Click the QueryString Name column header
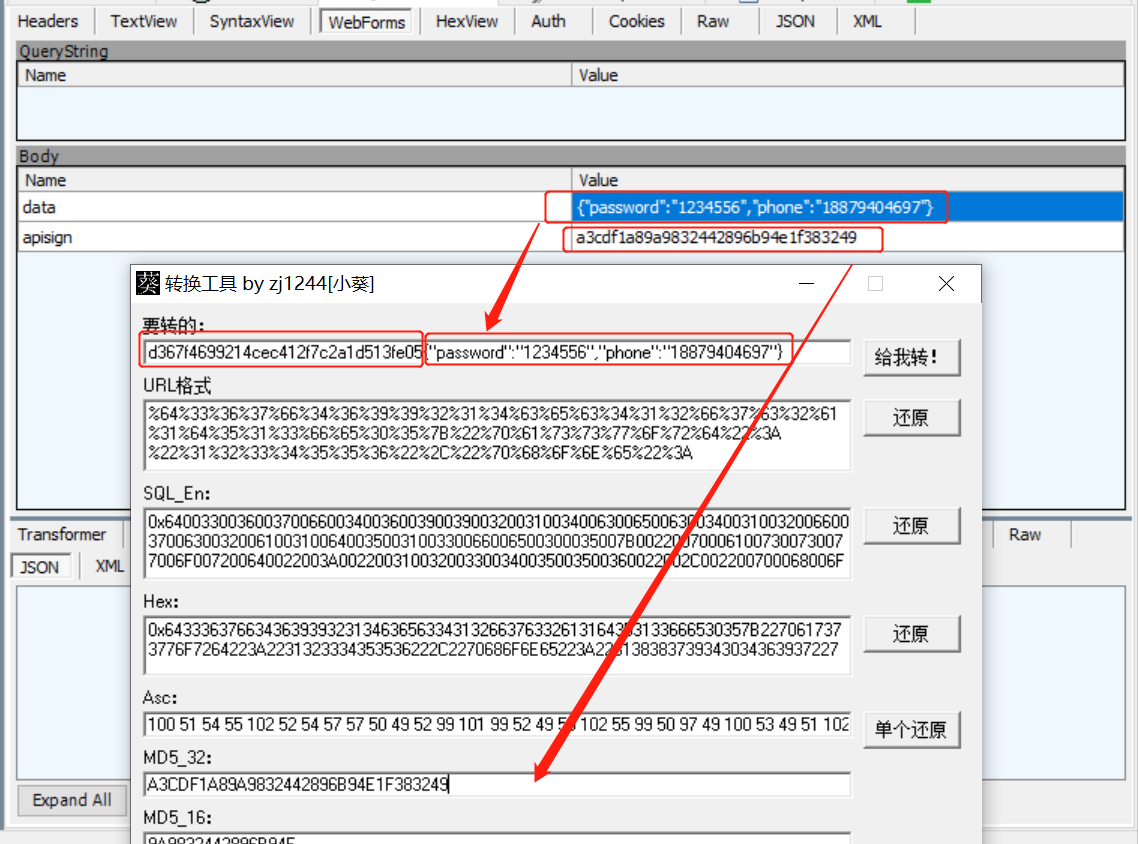The image size is (1138, 844). pos(294,75)
